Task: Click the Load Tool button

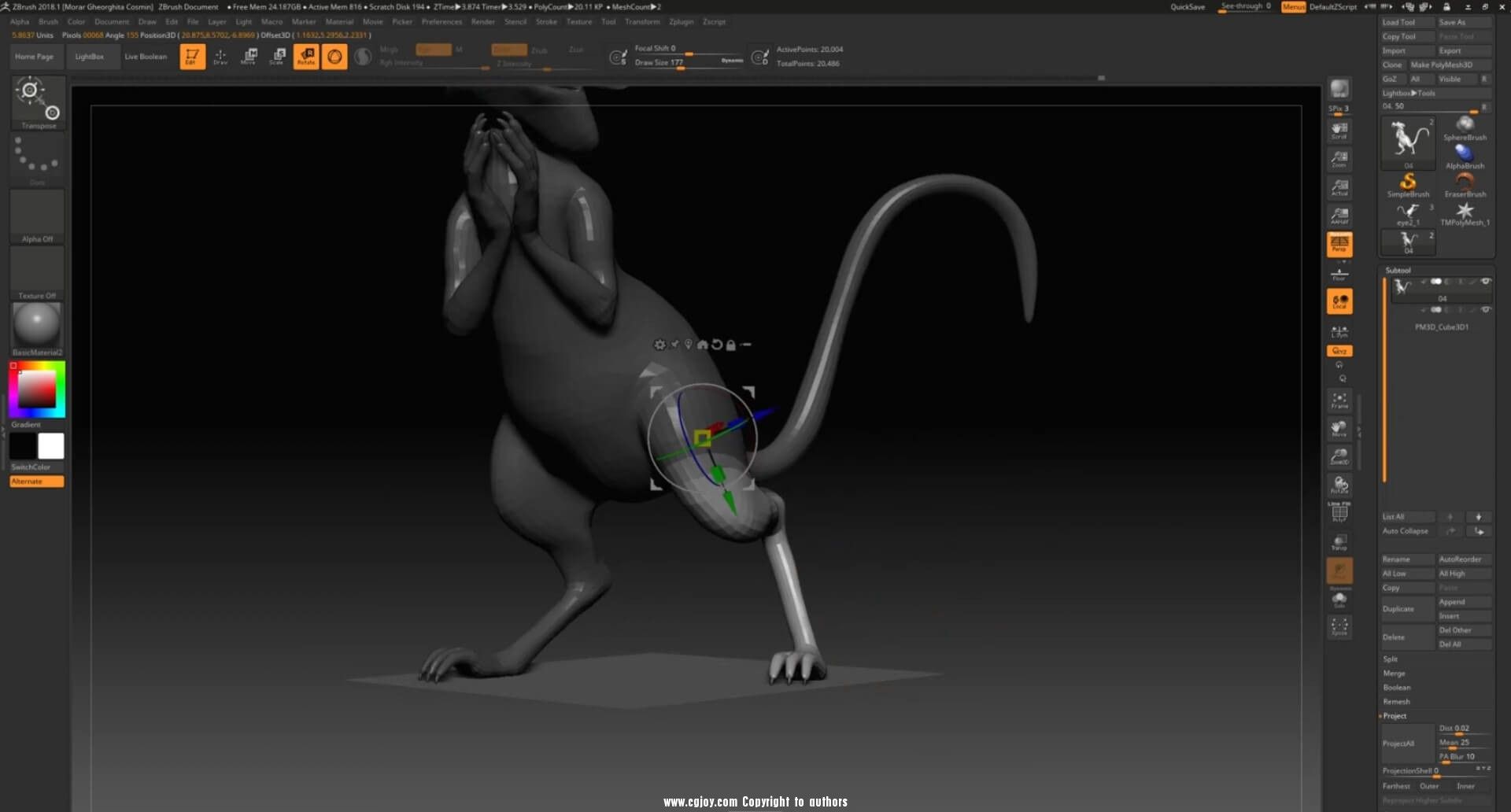Action: pyautogui.click(x=1407, y=23)
